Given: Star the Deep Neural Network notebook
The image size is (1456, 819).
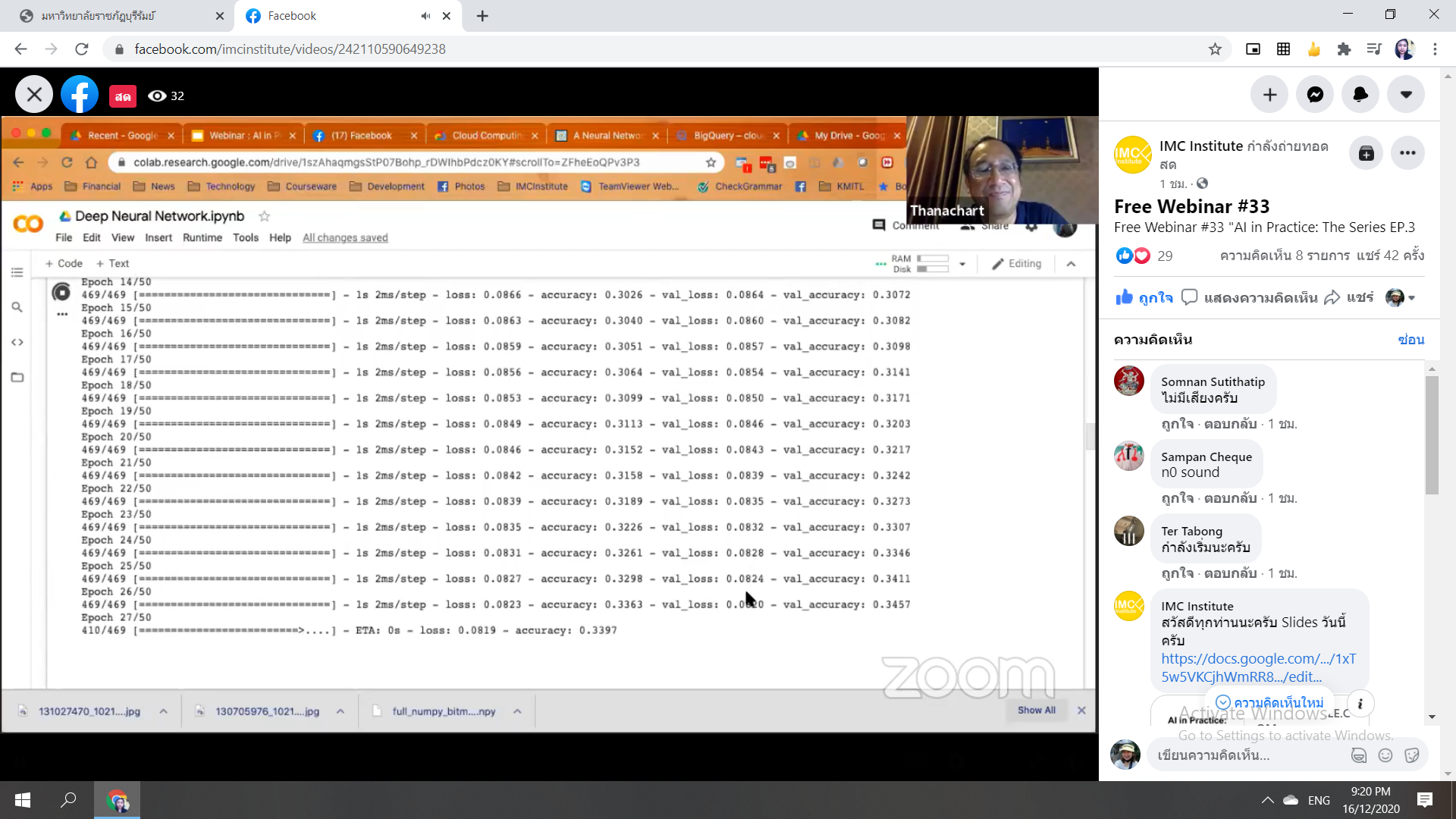Looking at the screenshot, I should click(x=264, y=216).
